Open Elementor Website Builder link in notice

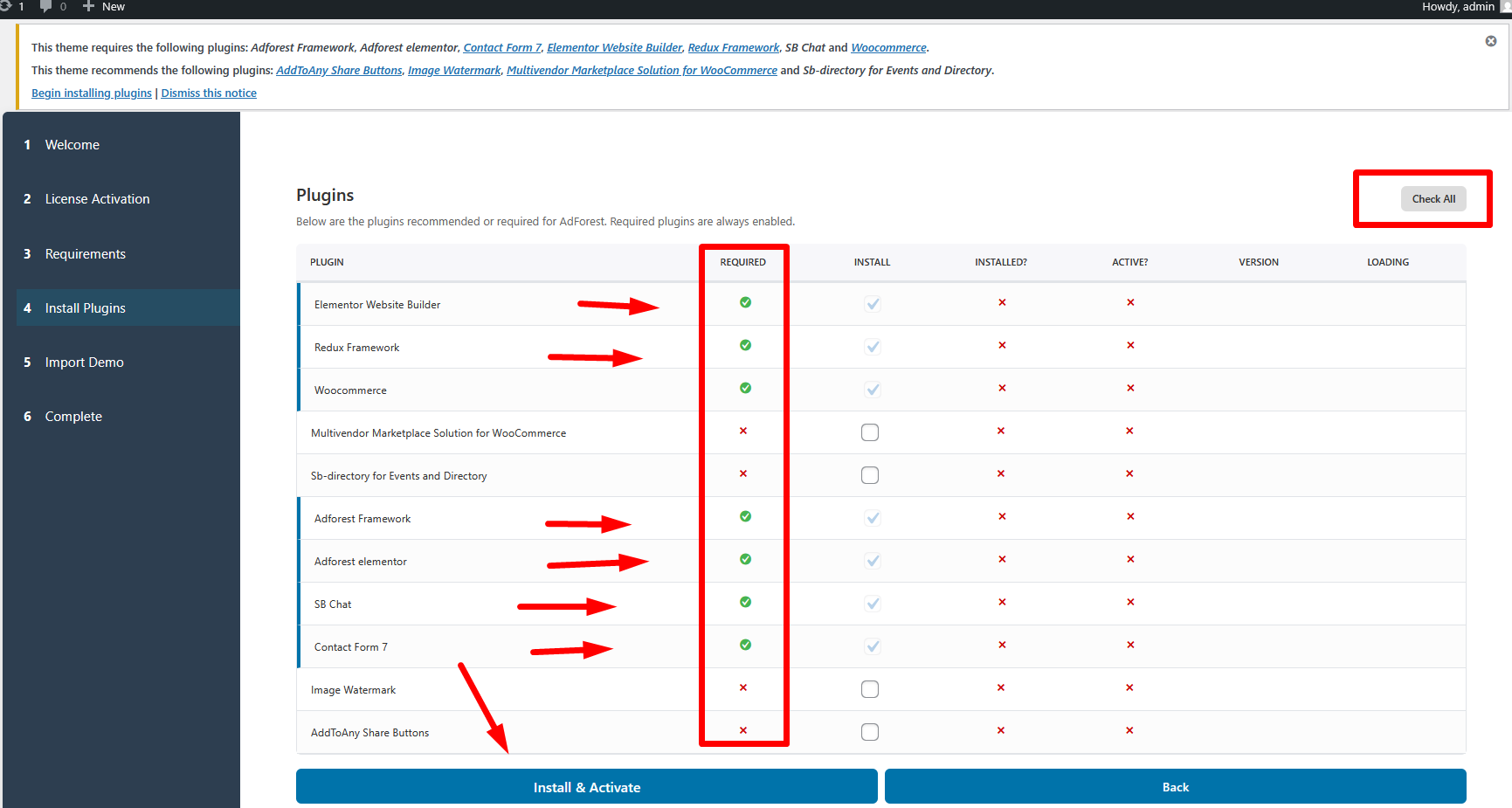pyautogui.click(x=614, y=48)
